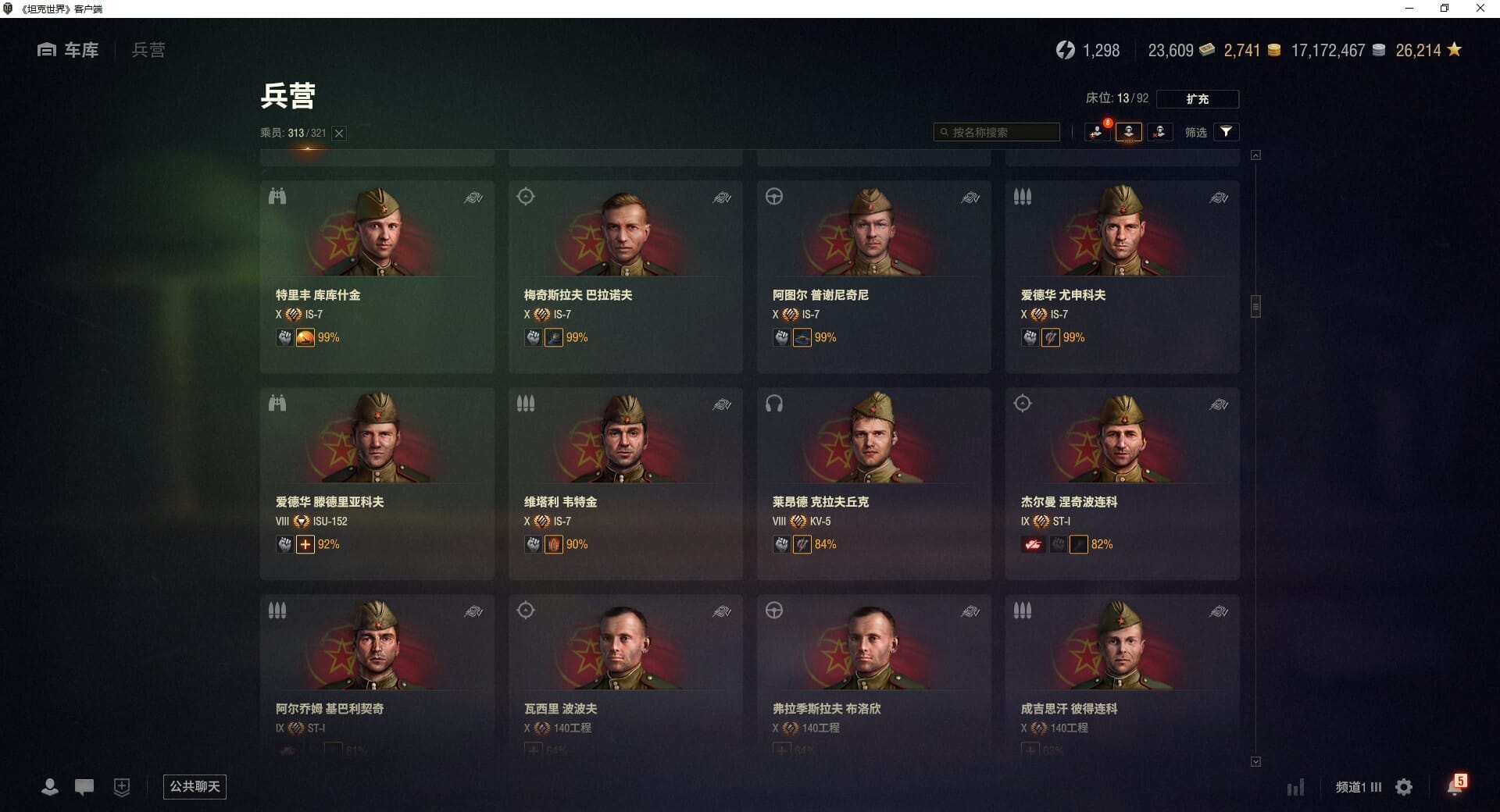Viewport: 1500px width, 812px height.
Task: Show dismissed crew members list
Action: (x=1159, y=132)
